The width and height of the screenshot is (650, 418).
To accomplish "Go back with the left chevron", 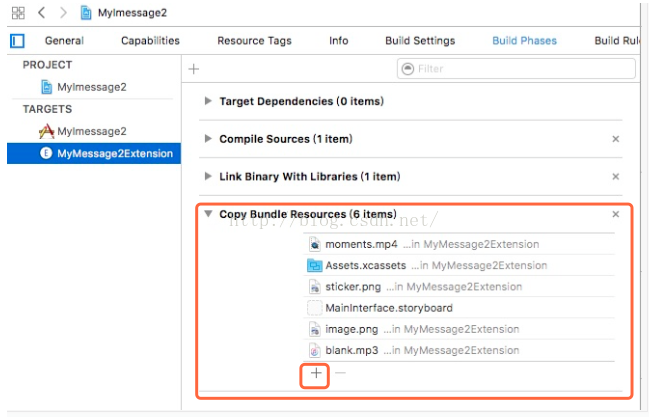I will coord(42,13).
